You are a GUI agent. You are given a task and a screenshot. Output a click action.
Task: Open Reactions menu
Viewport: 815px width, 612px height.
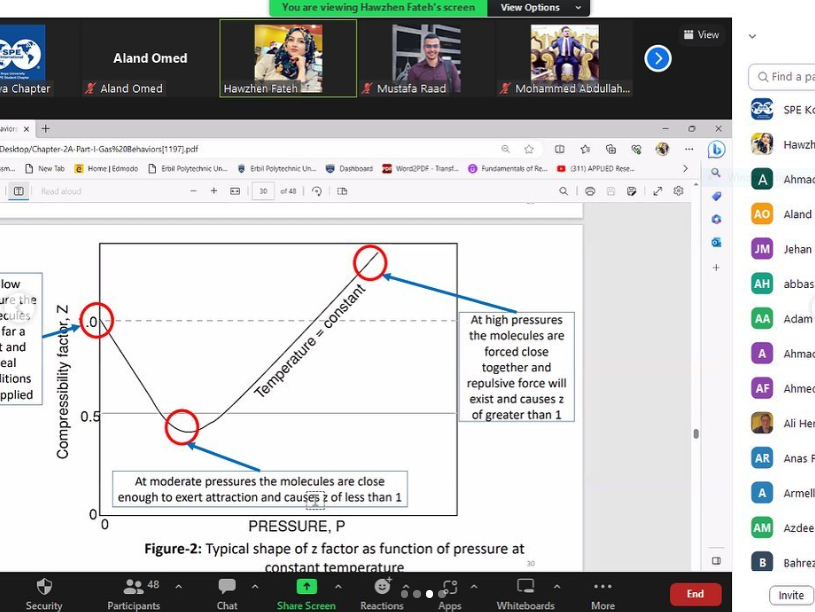point(382,593)
